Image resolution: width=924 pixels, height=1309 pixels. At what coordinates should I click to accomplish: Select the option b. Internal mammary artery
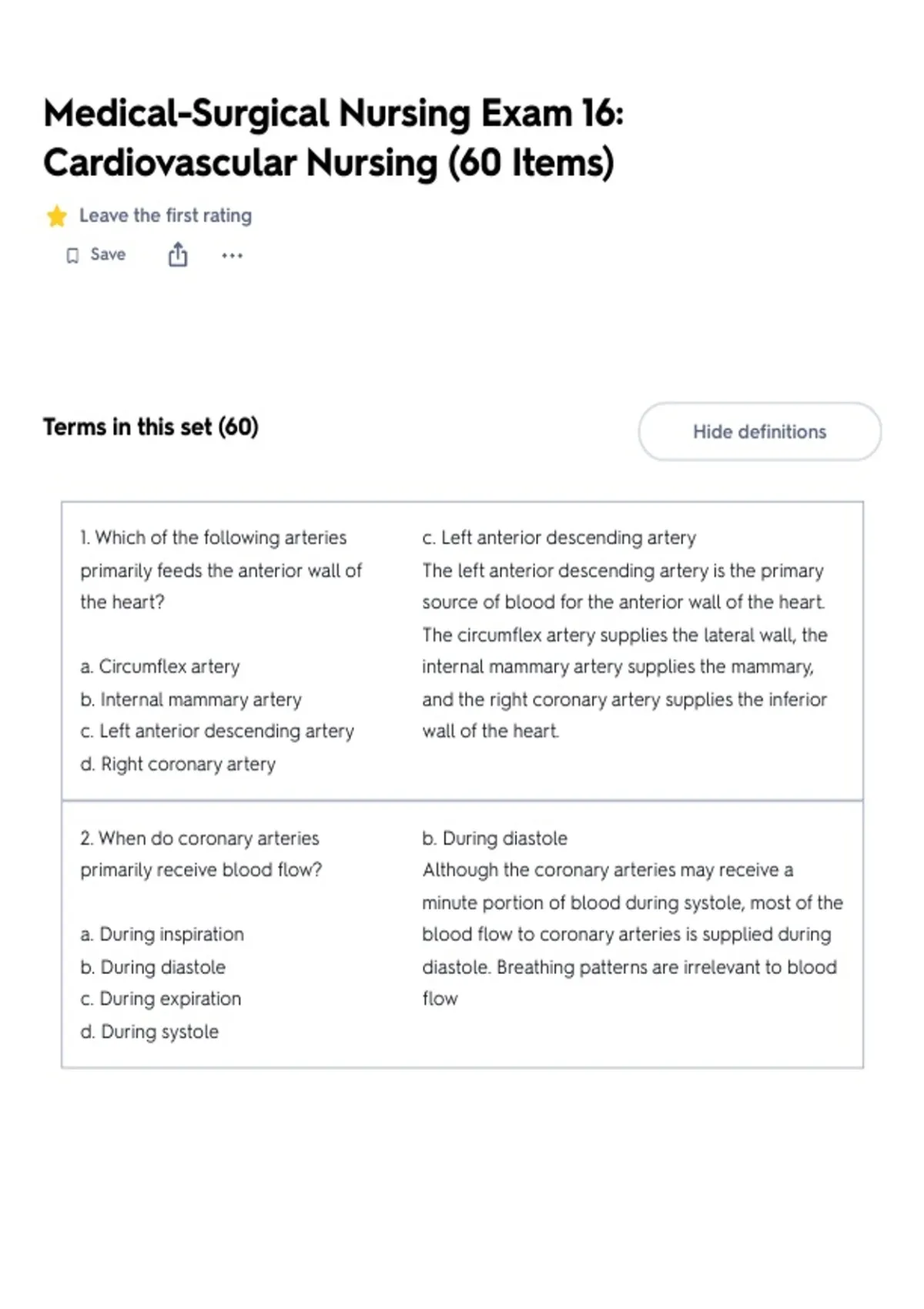pyautogui.click(x=191, y=699)
